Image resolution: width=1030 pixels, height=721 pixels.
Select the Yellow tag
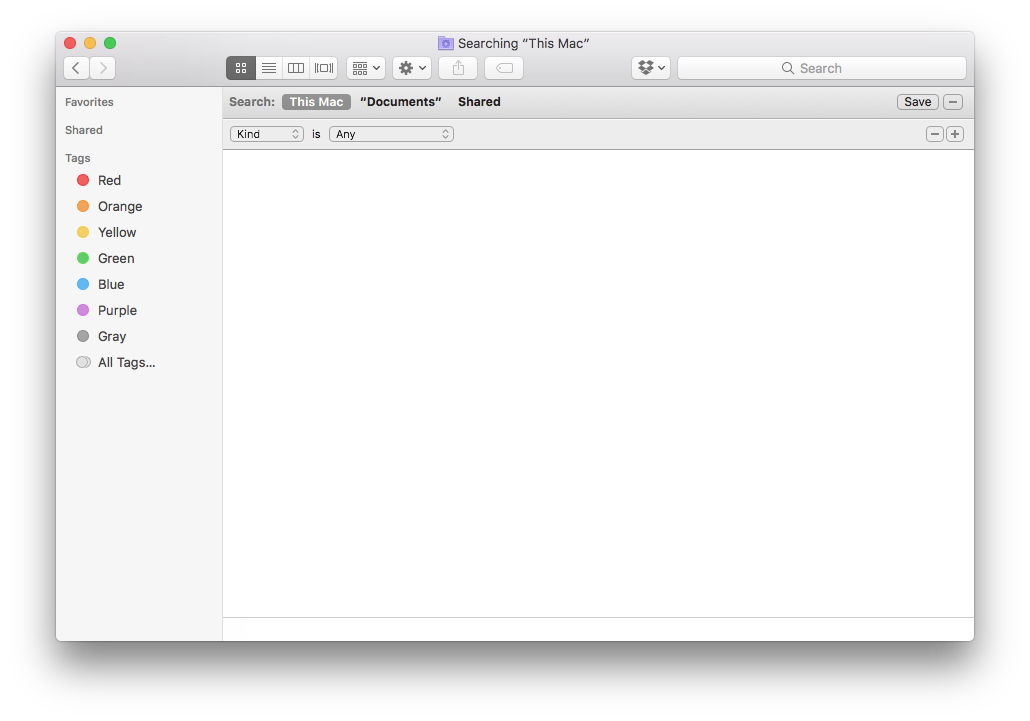[117, 232]
